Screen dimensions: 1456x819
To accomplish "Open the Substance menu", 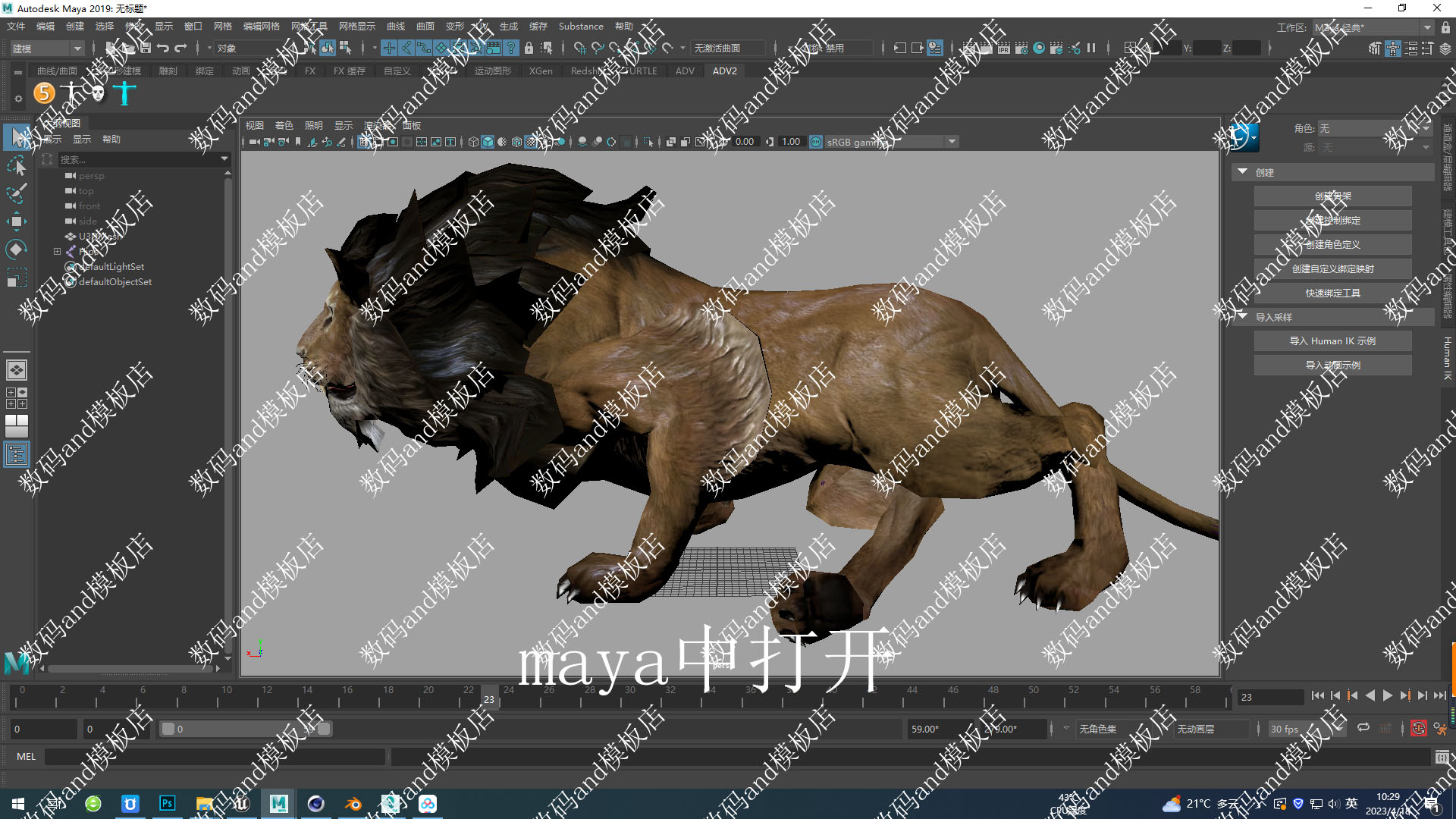I will tap(581, 26).
